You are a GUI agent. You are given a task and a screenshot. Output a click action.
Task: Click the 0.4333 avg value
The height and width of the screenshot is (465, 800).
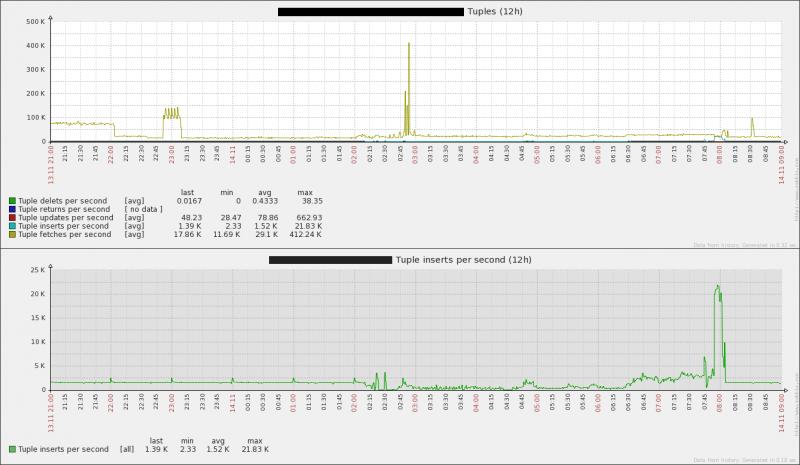tap(265, 201)
